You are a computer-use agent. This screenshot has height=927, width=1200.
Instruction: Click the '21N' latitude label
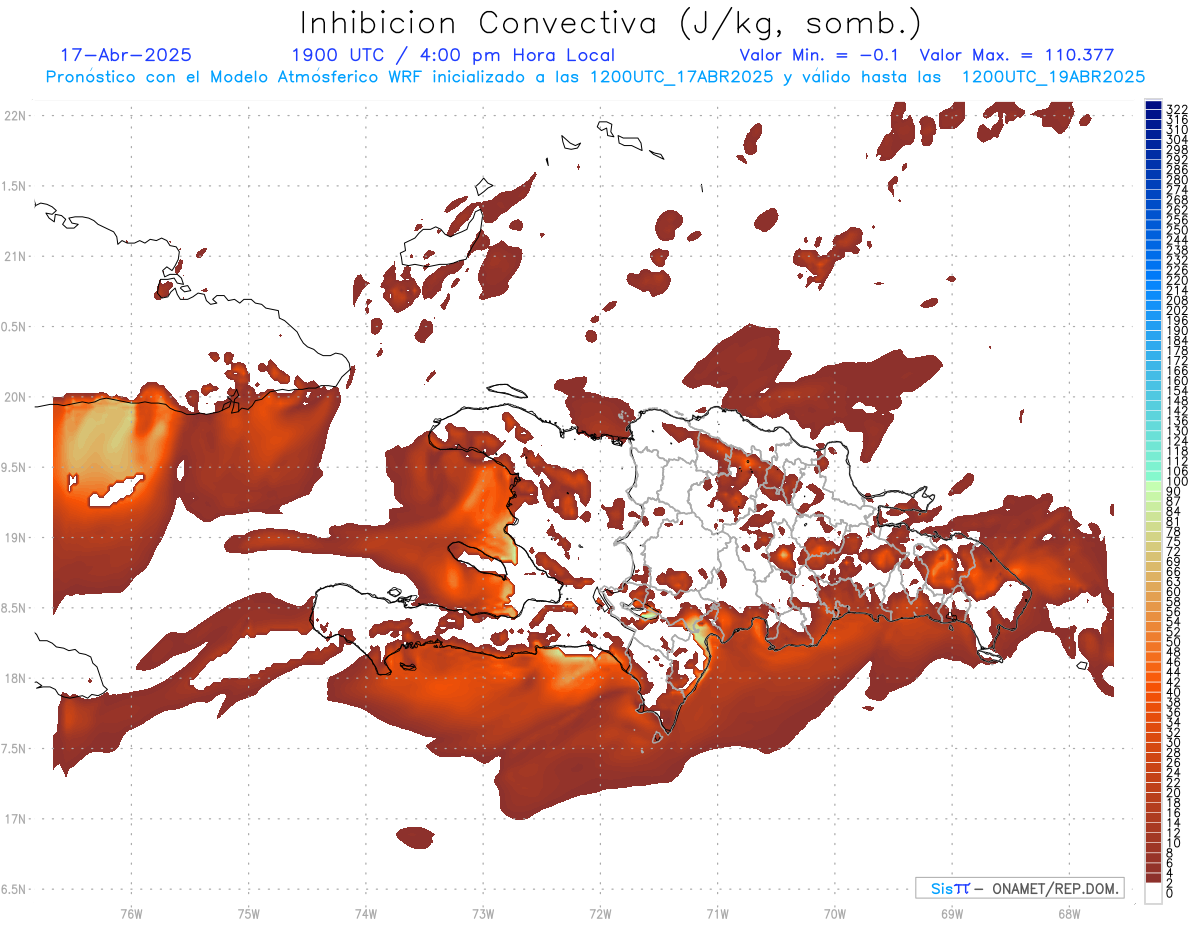pyautogui.click(x=15, y=256)
